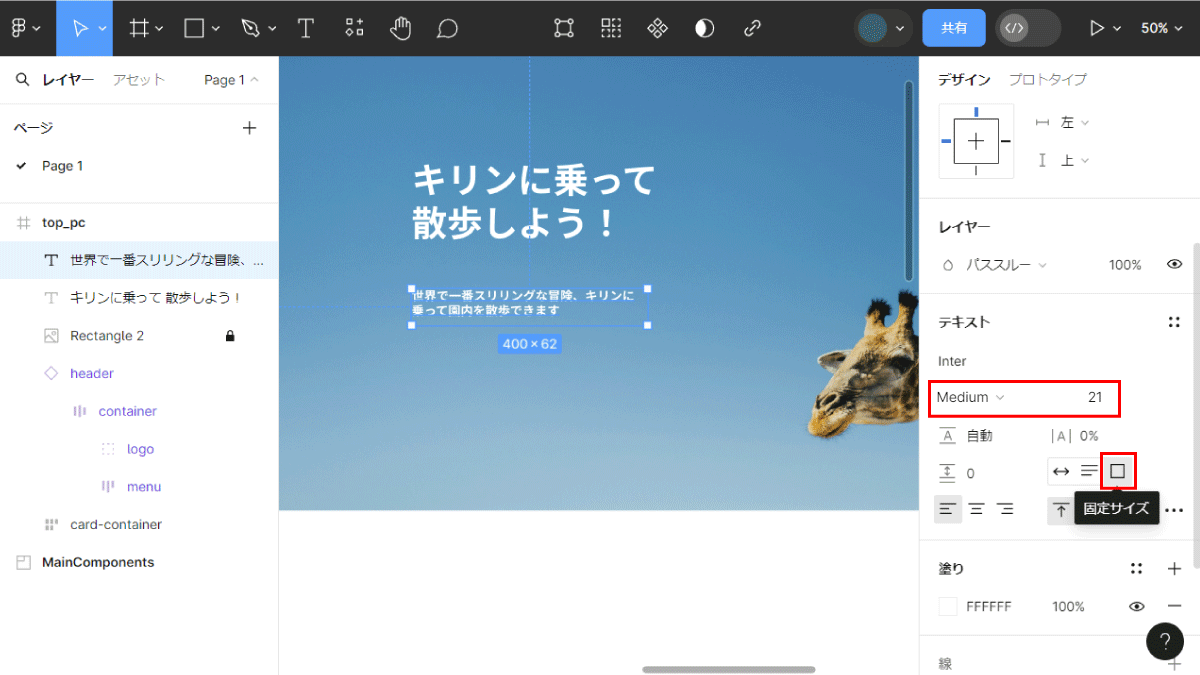Open the Medium font weight dropdown
Viewport: 1200px width, 675px height.
tap(970, 398)
